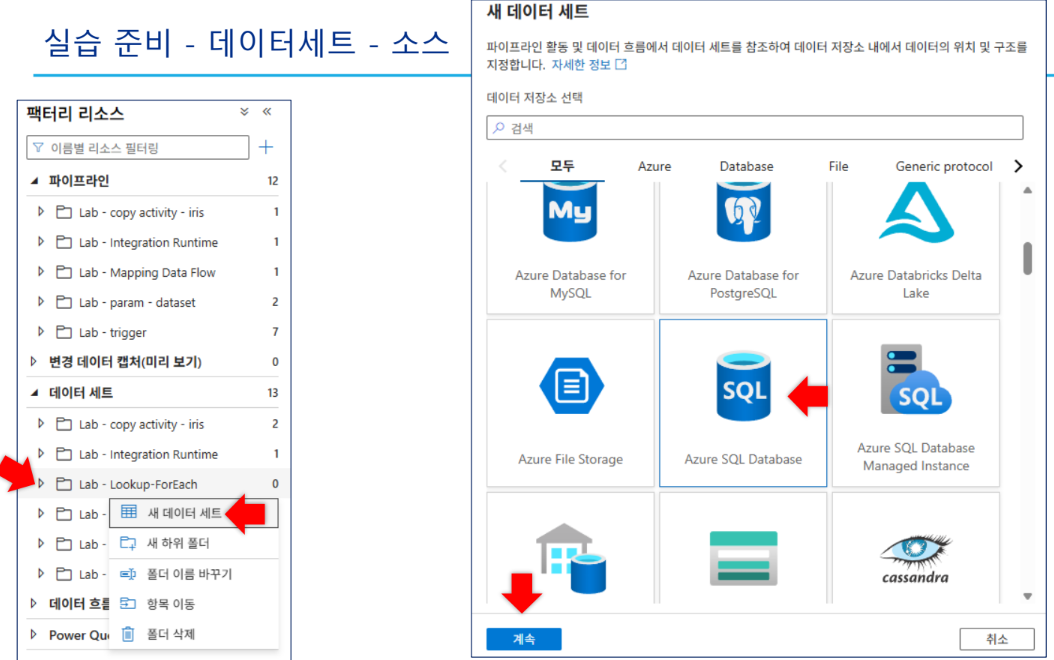1054x660 pixels.
Task: Select Azure SQL Database Managed Instance icon
Action: pyautogui.click(x=916, y=380)
